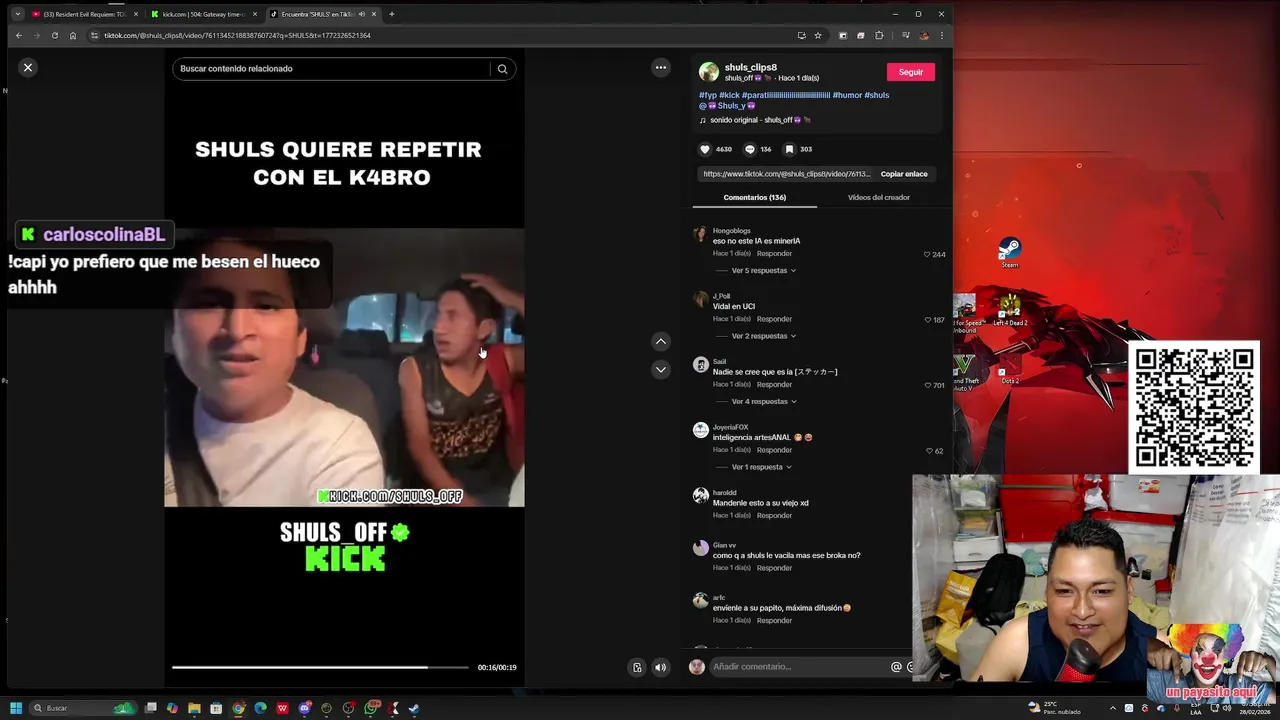Open the #kick hashtag link
Screen dimensions: 1280x720
pos(729,95)
